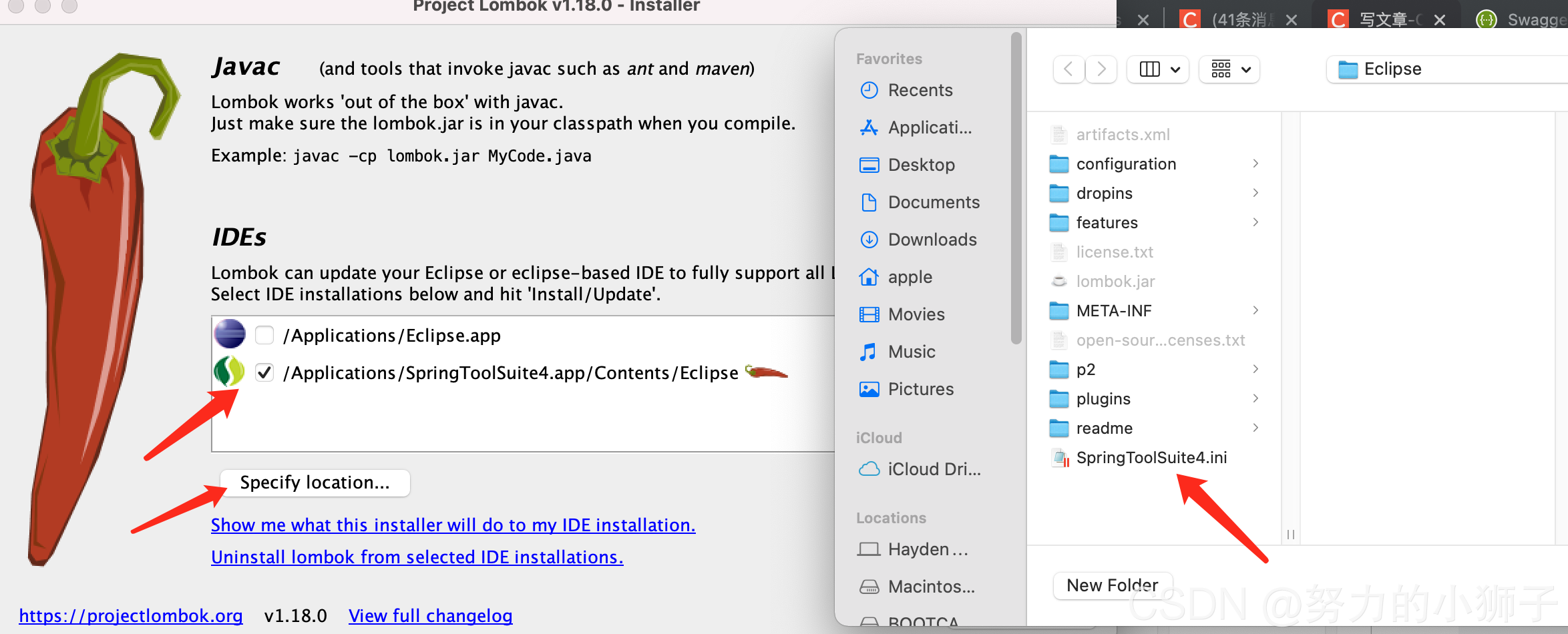Select Music in the Favorites sidebar
The image size is (1568, 634).
[912, 352]
